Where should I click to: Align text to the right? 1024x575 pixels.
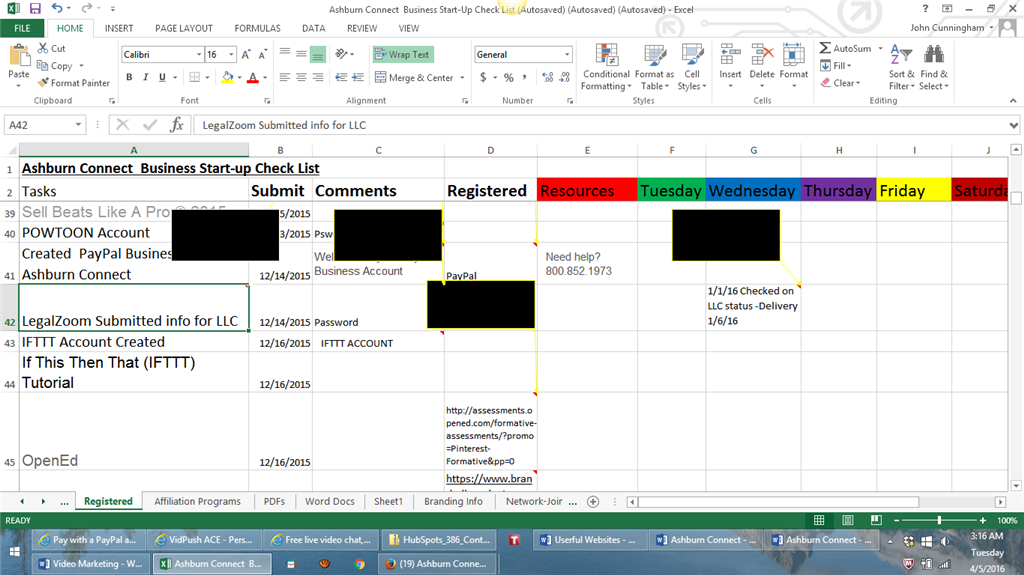pyautogui.click(x=318, y=77)
